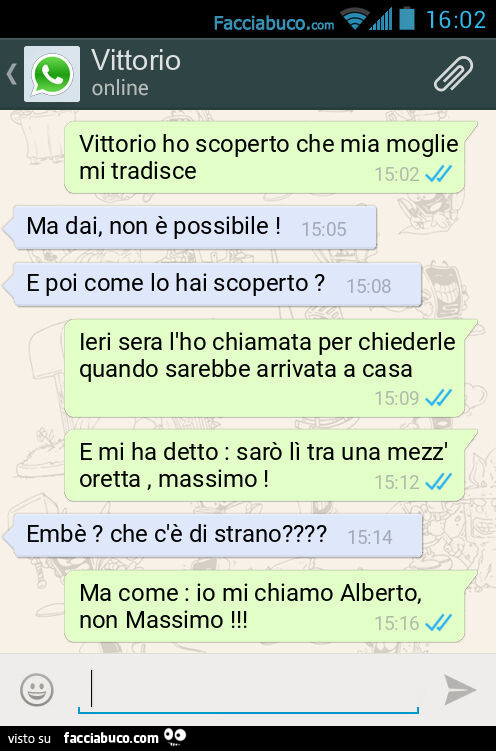Tap the send arrow icon

(x=459, y=690)
